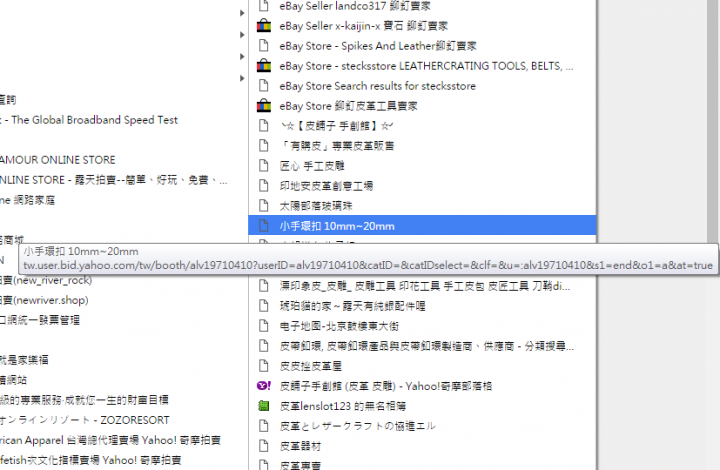
Task: Open bookmark 'fetish次文化指標賣場 Yahoo! 奇摩拍賣'
Action: (90, 460)
